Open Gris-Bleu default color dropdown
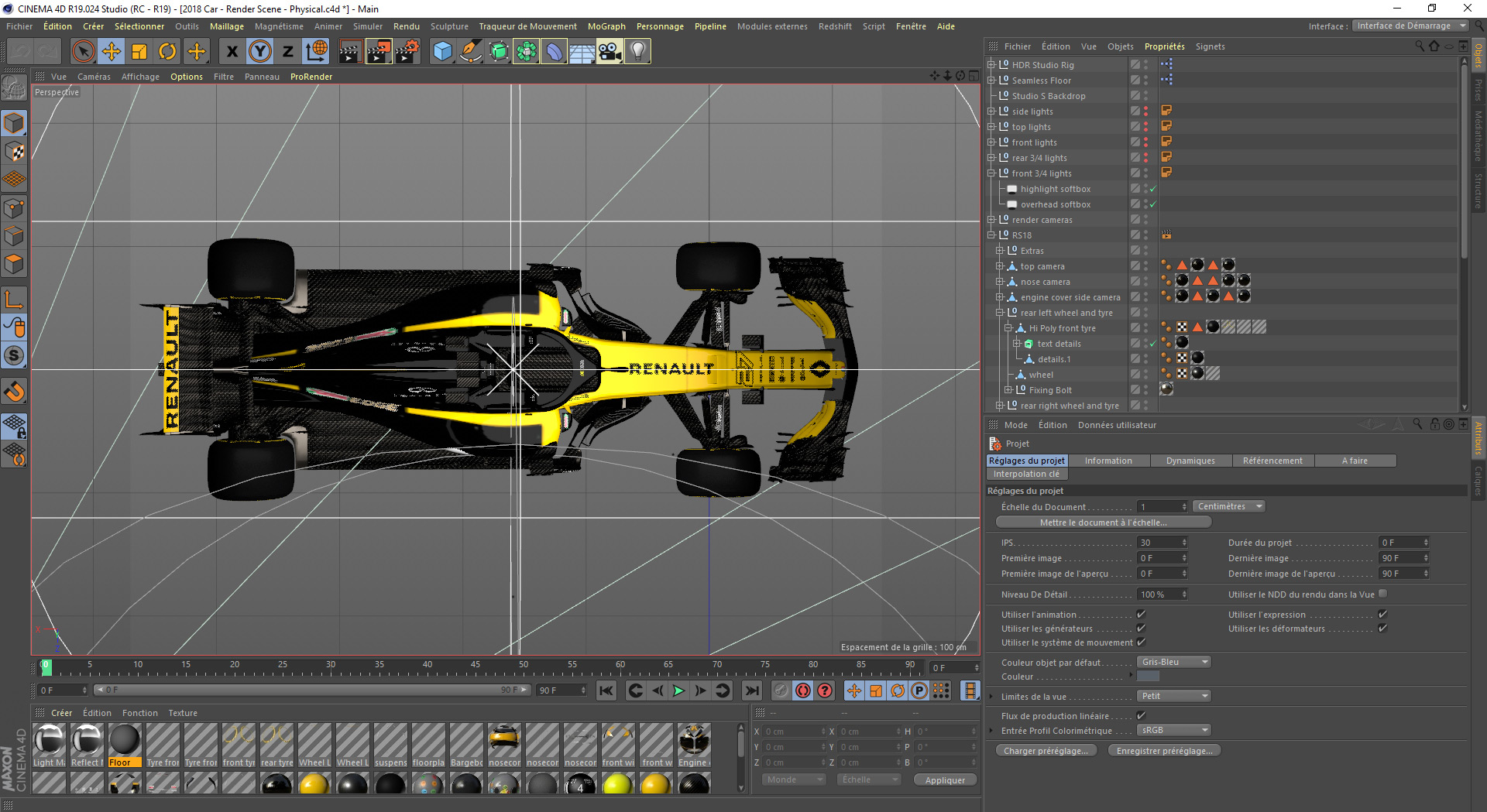Viewport: 1487px width, 812px height. click(x=1173, y=662)
